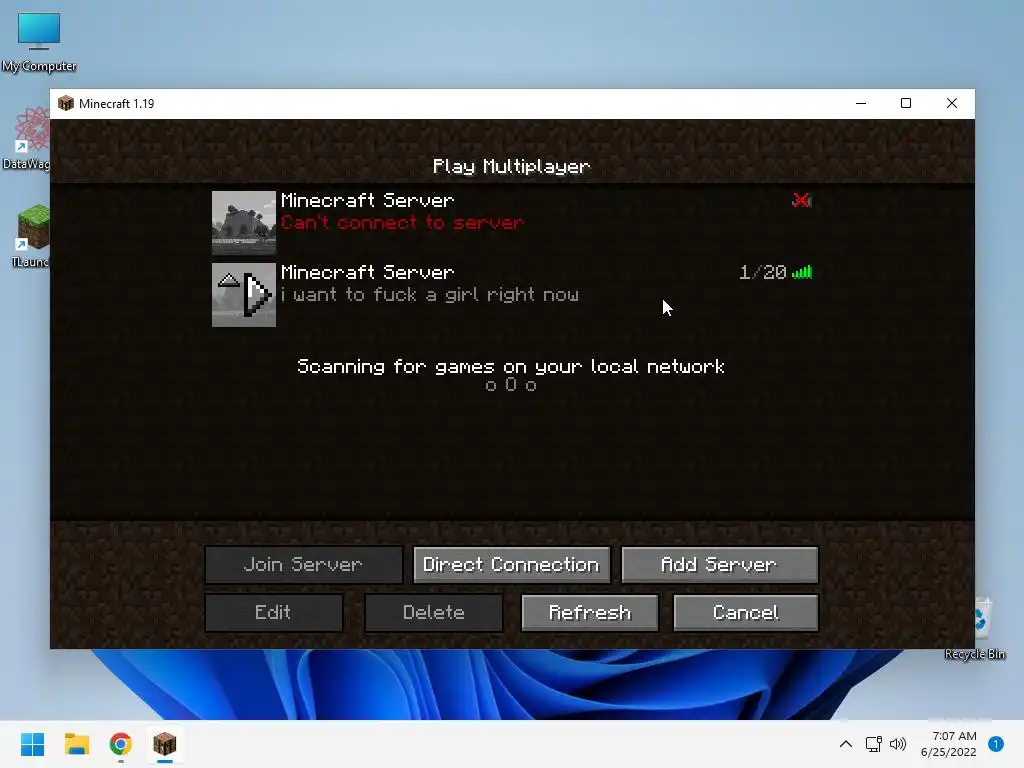Edit the selected server entry
This screenshot has height=768, width=1024.
274,613
